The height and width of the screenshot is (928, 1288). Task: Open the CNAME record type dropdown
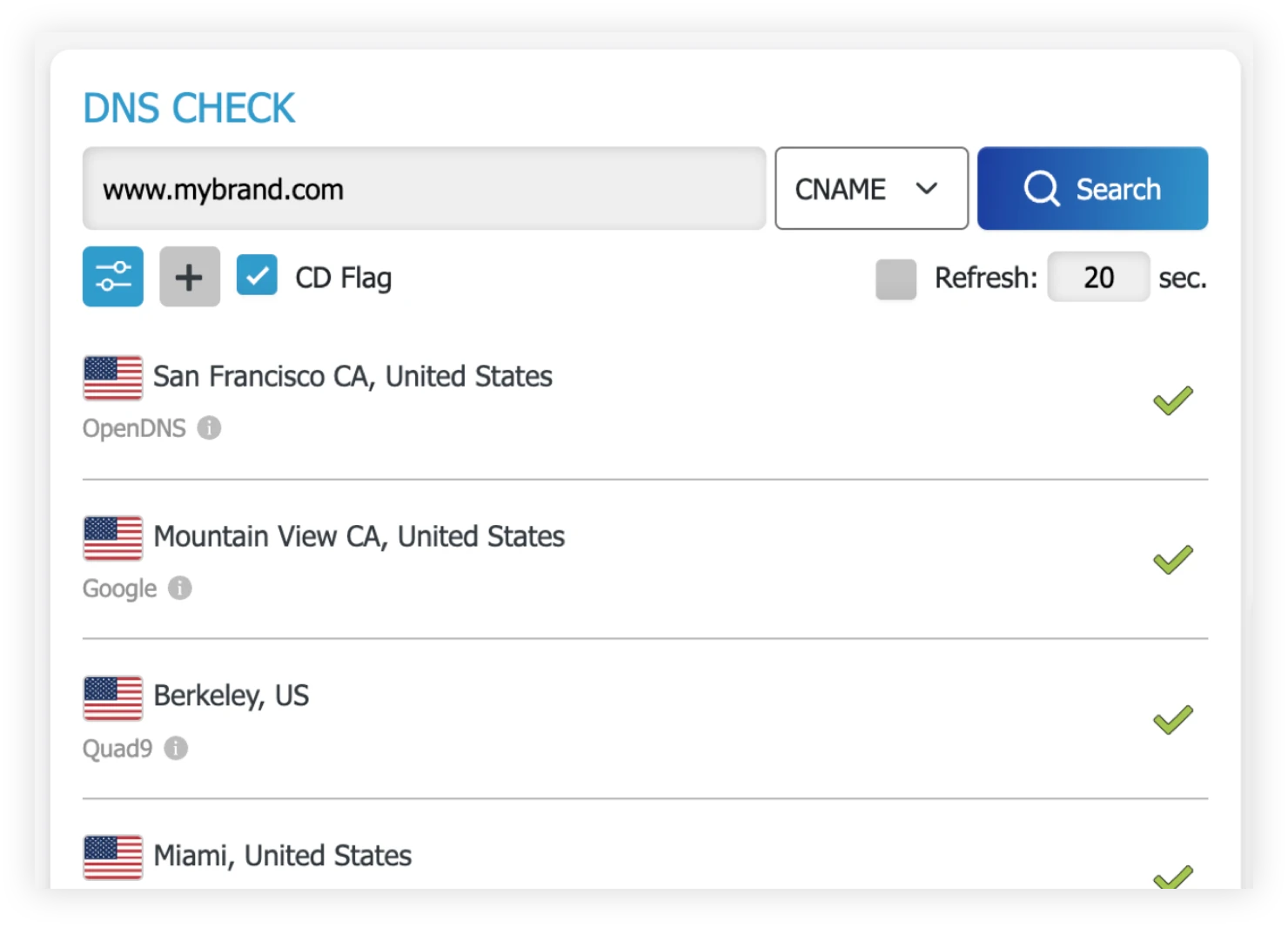(x=871, y=188)
